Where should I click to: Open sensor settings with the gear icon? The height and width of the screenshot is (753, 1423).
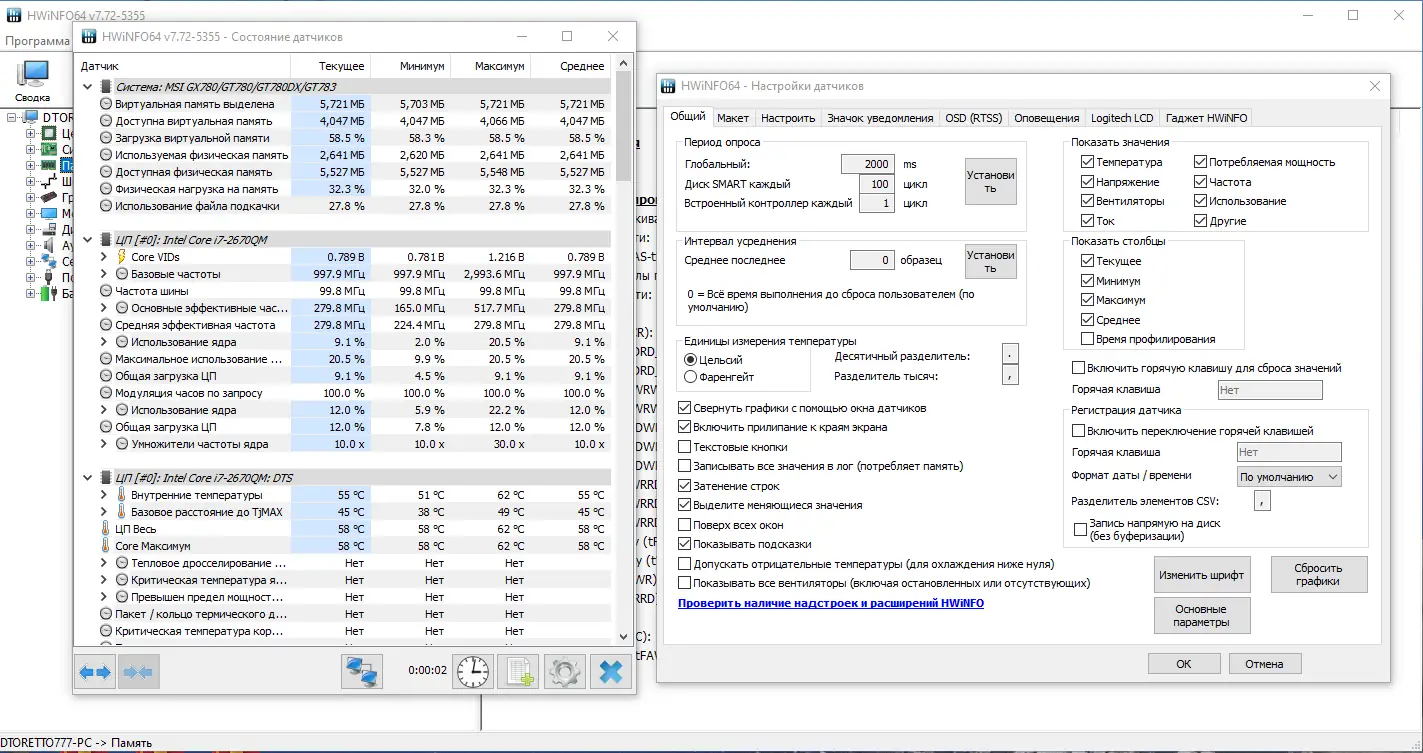(x=564, y=672)
